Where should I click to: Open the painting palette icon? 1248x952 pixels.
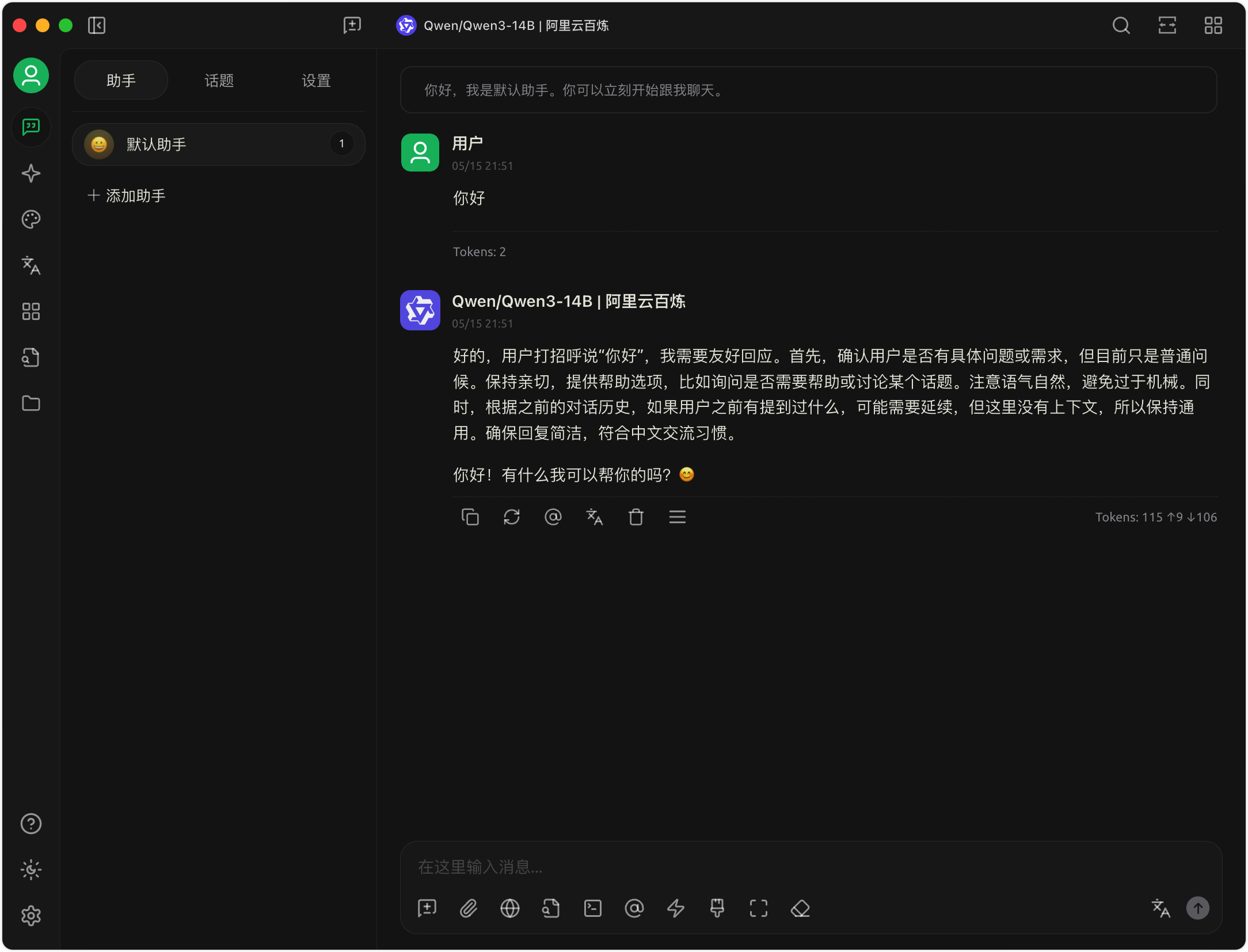(31, 219)
